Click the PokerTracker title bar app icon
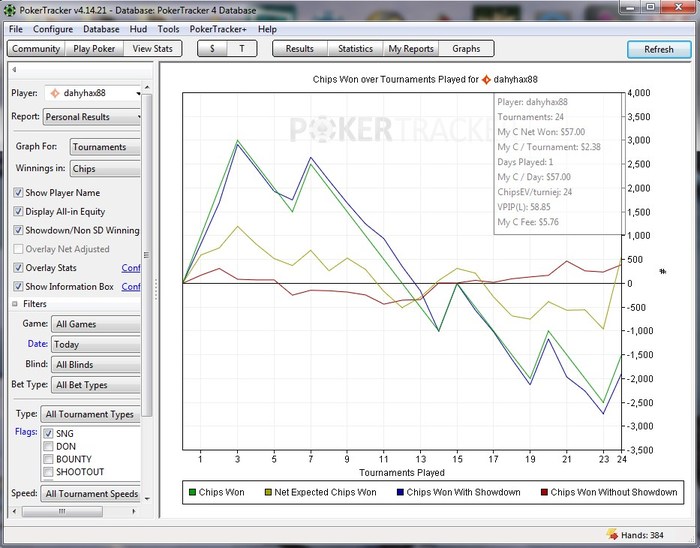Screen dimensions: 700x548 pyautogui.click(x=9, y=10)
